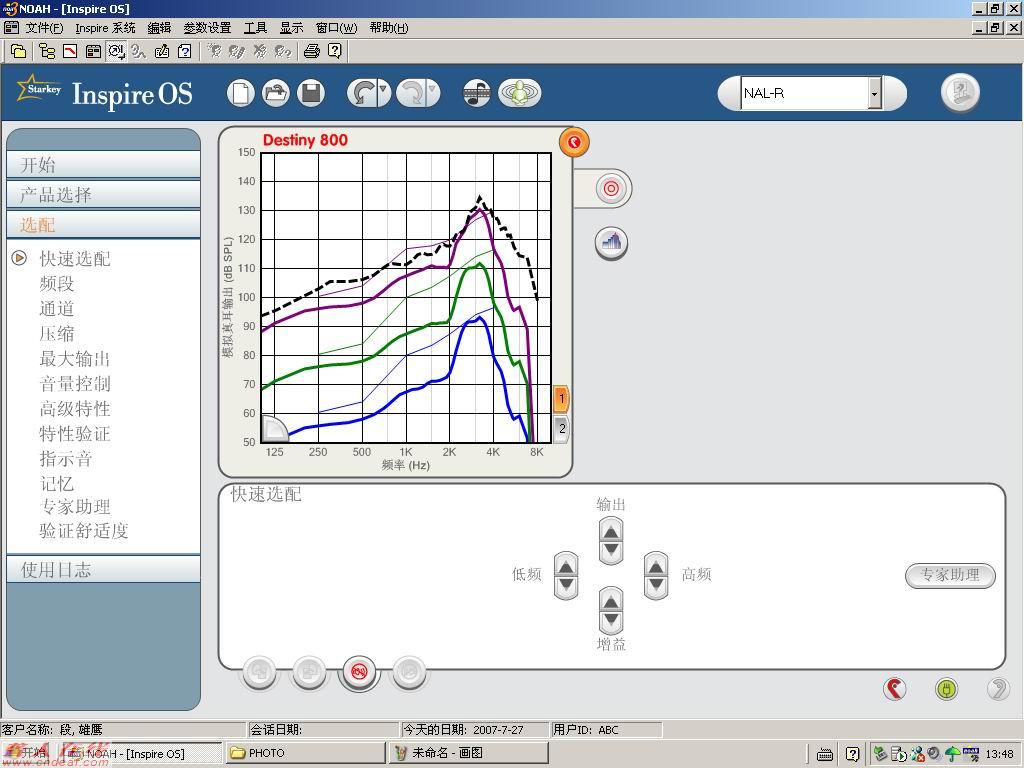Increase 输出 with the up arrow

611,532
